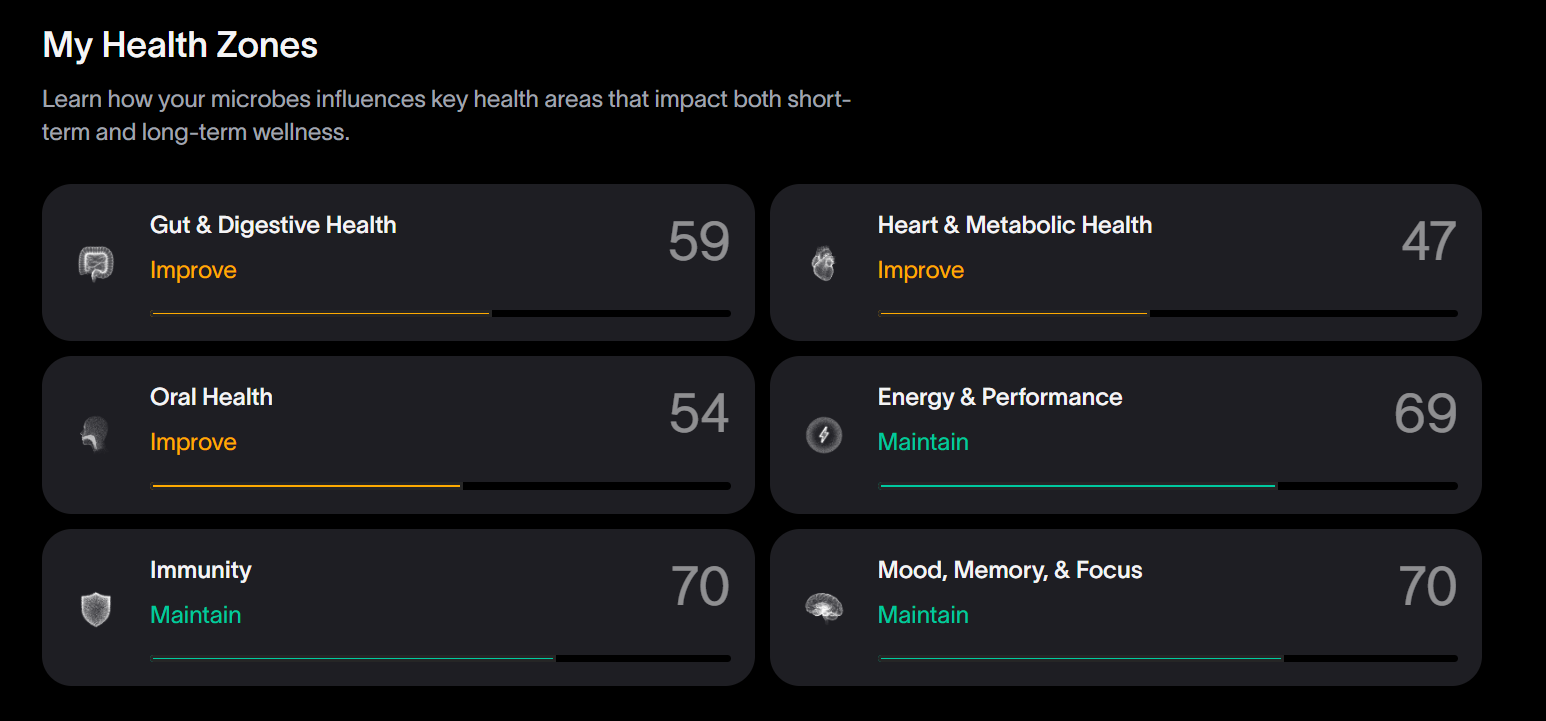Click the Gut health progress bar

440,314
